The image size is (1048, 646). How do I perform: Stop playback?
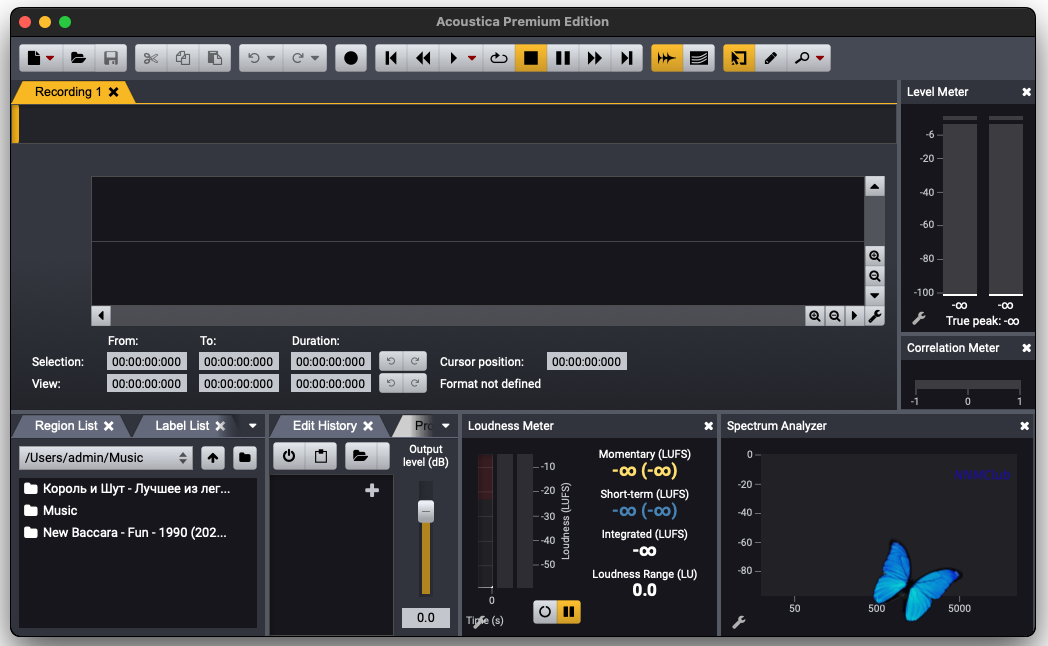[531, 58]
